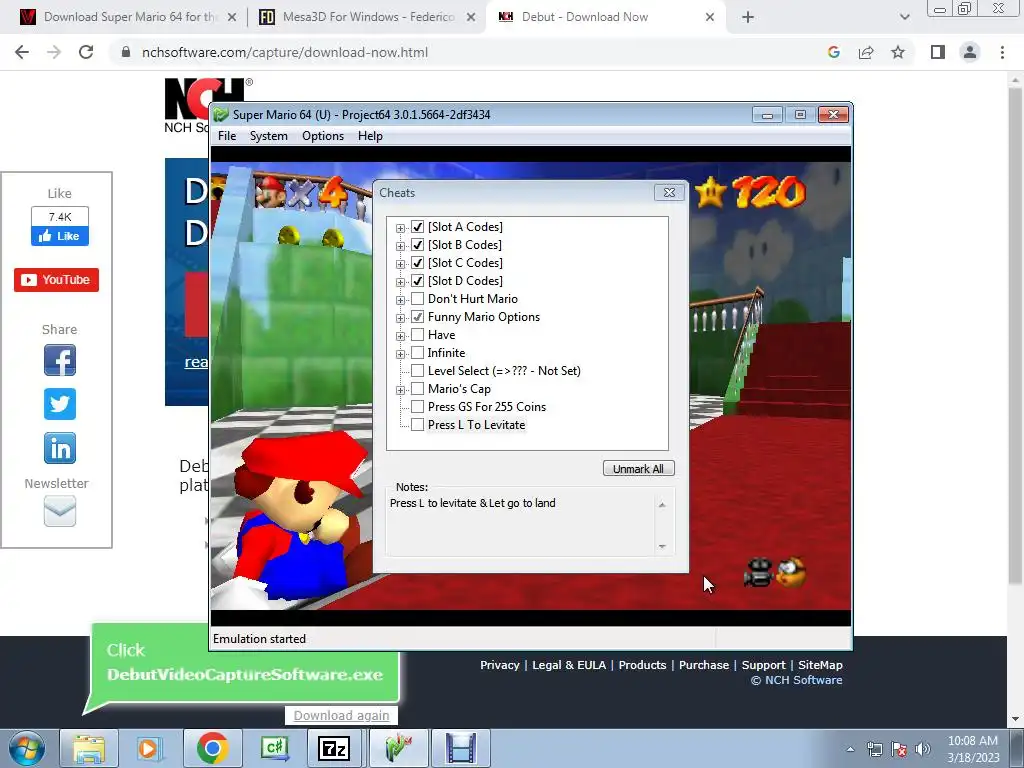Click the Visual C# taskbar icon

pyautogui.click(x=274, y=748)
